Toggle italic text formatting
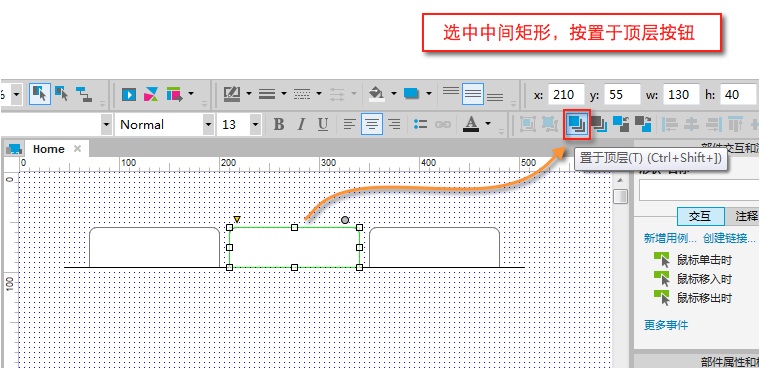759x368 pixels. point(301,124)
